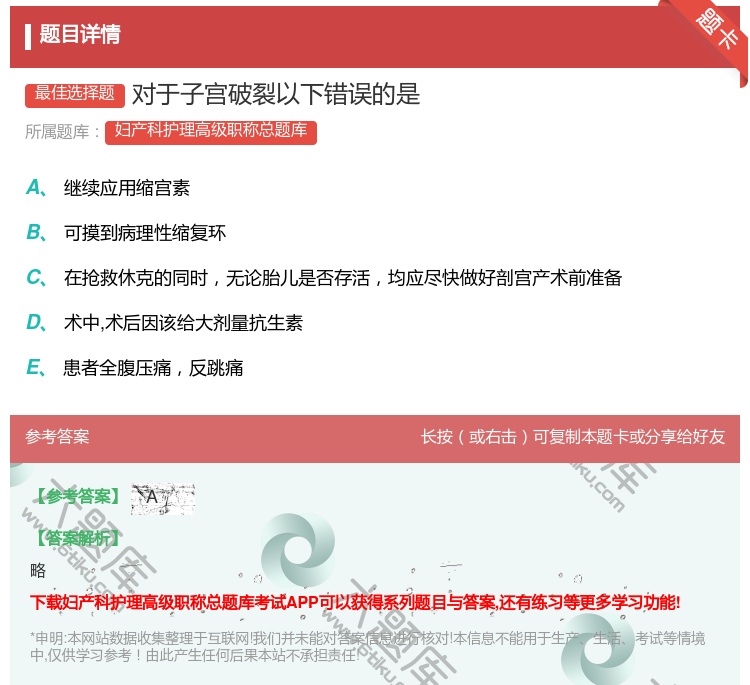The width and height of the screenshot is (750, 685).
Task: Click the letter E option marker
Action: 36,368
